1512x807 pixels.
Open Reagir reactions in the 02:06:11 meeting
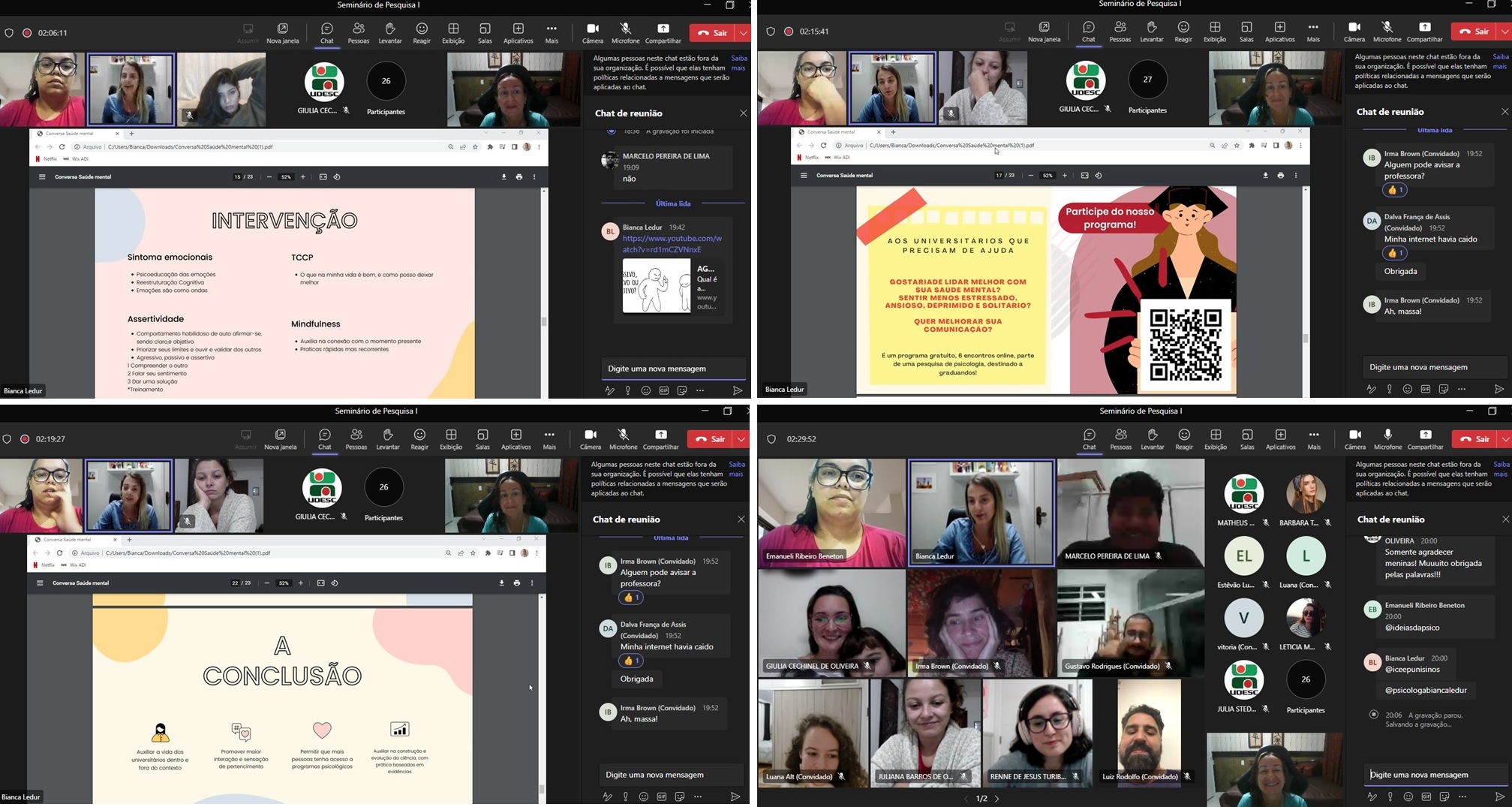click(x=422, y=33)
